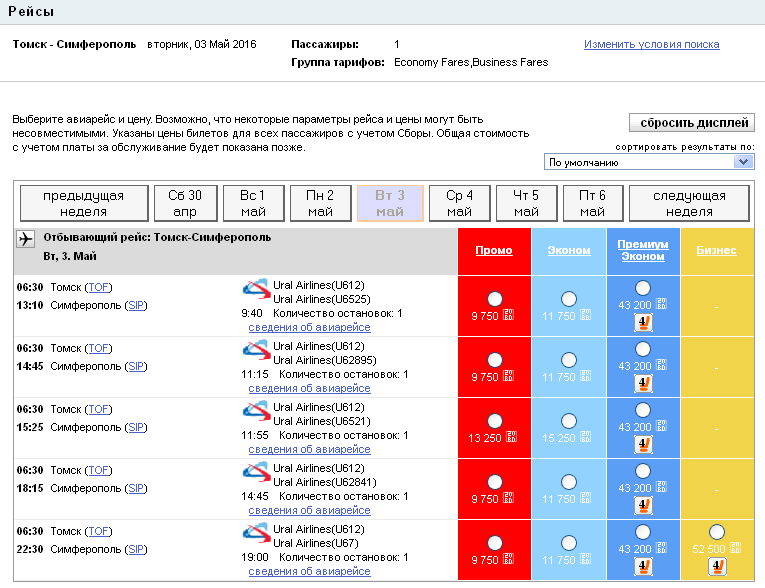The height and width of the screenshot is (588, 765).
Task: Click the 'Премиум Эконом' column header
Action: (x=643, y=250)
